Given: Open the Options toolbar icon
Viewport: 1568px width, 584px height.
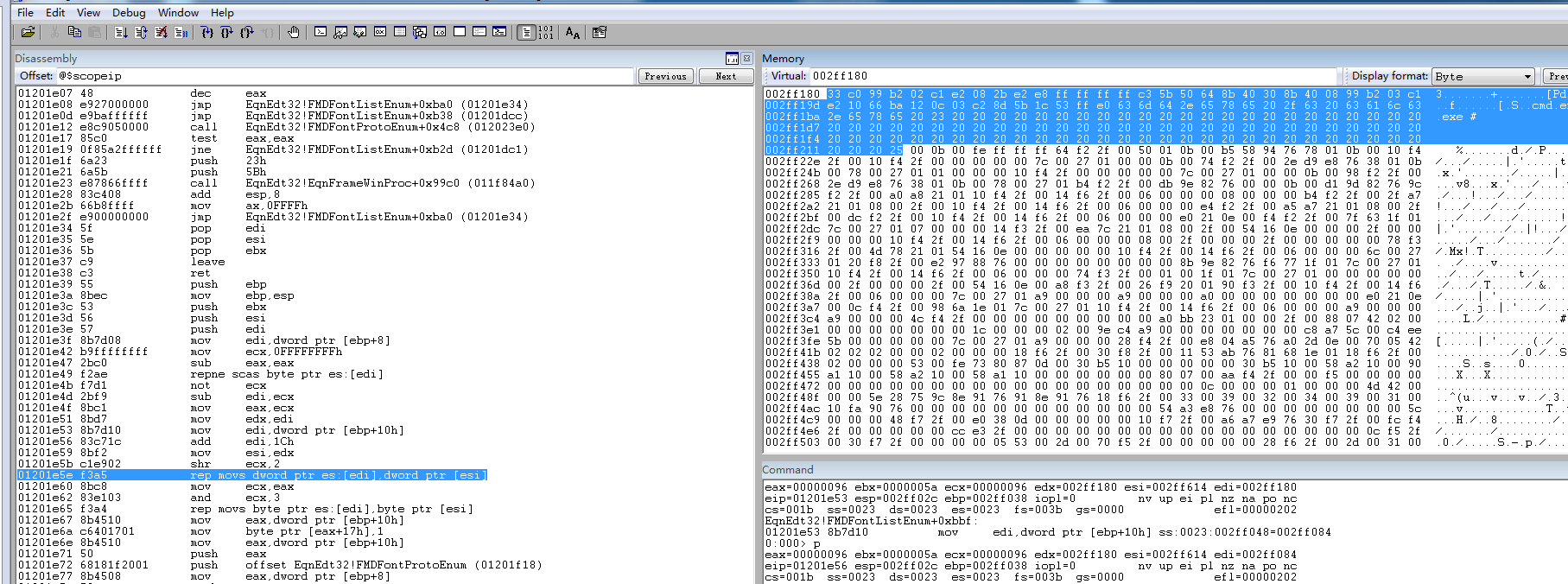Looking at the screenshot, I should point(600,33).
